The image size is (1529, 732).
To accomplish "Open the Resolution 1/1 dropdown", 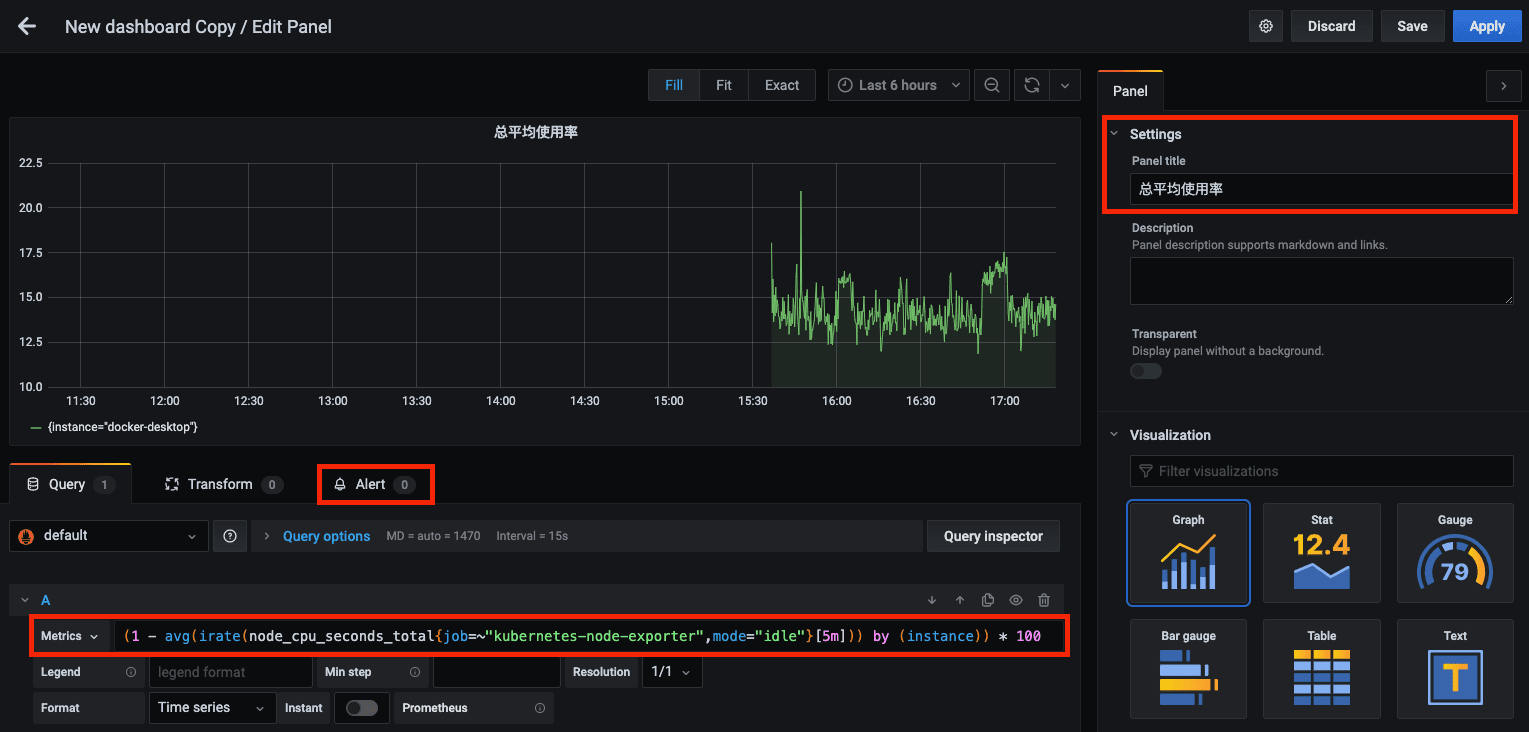I will coord(671,672).
